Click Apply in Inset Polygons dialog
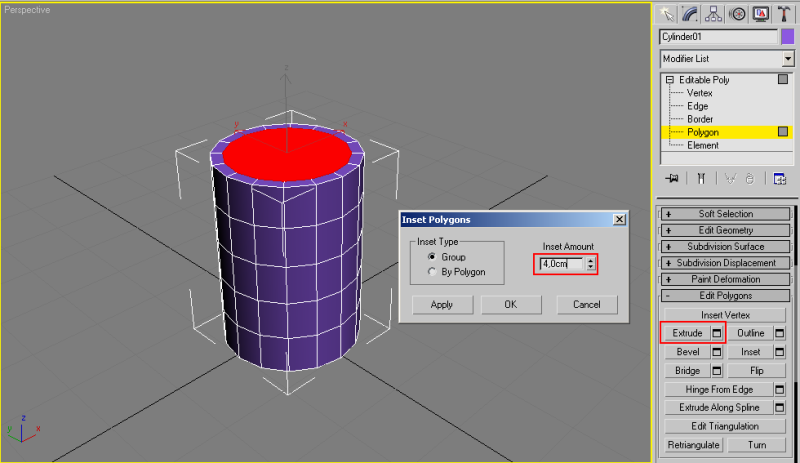 click(442, 305)
